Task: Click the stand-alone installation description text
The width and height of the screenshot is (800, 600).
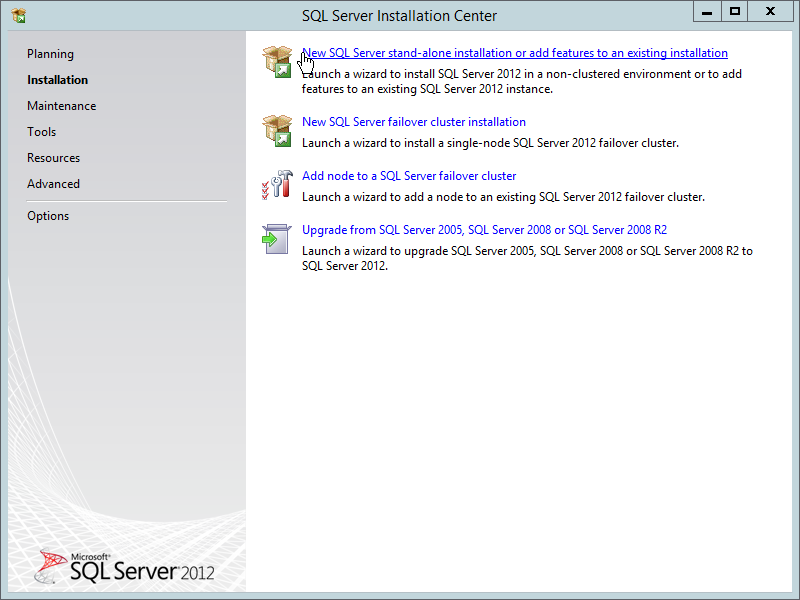Action: click(x=521, y=82)
